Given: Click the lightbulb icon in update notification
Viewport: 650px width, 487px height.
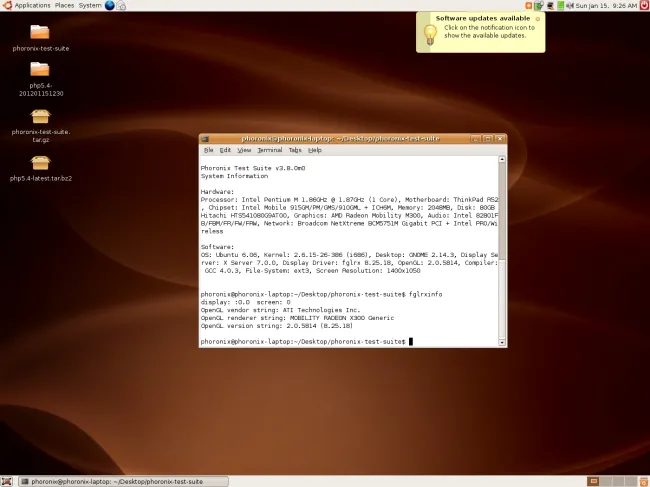Looking at the screenshot, I should [x=430, y=34].
